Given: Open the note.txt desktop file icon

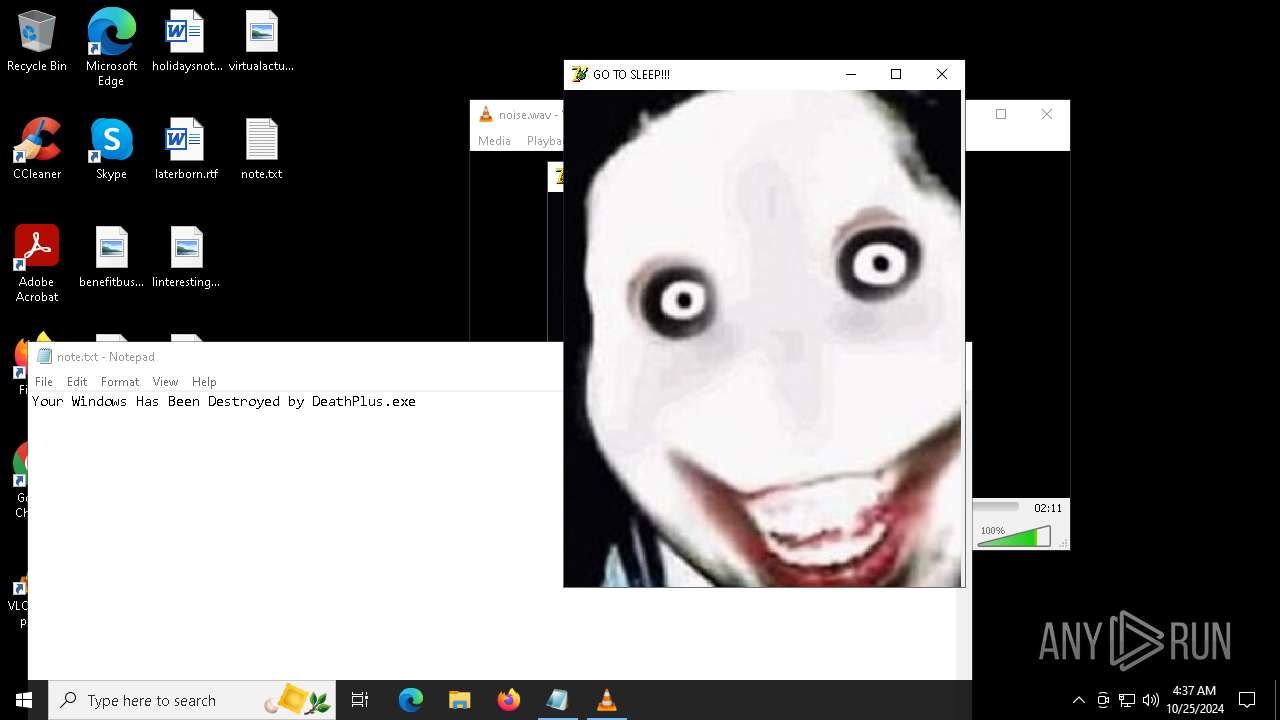Looking at the screenshot, I should pyautogui.click(x=261, y=149).
